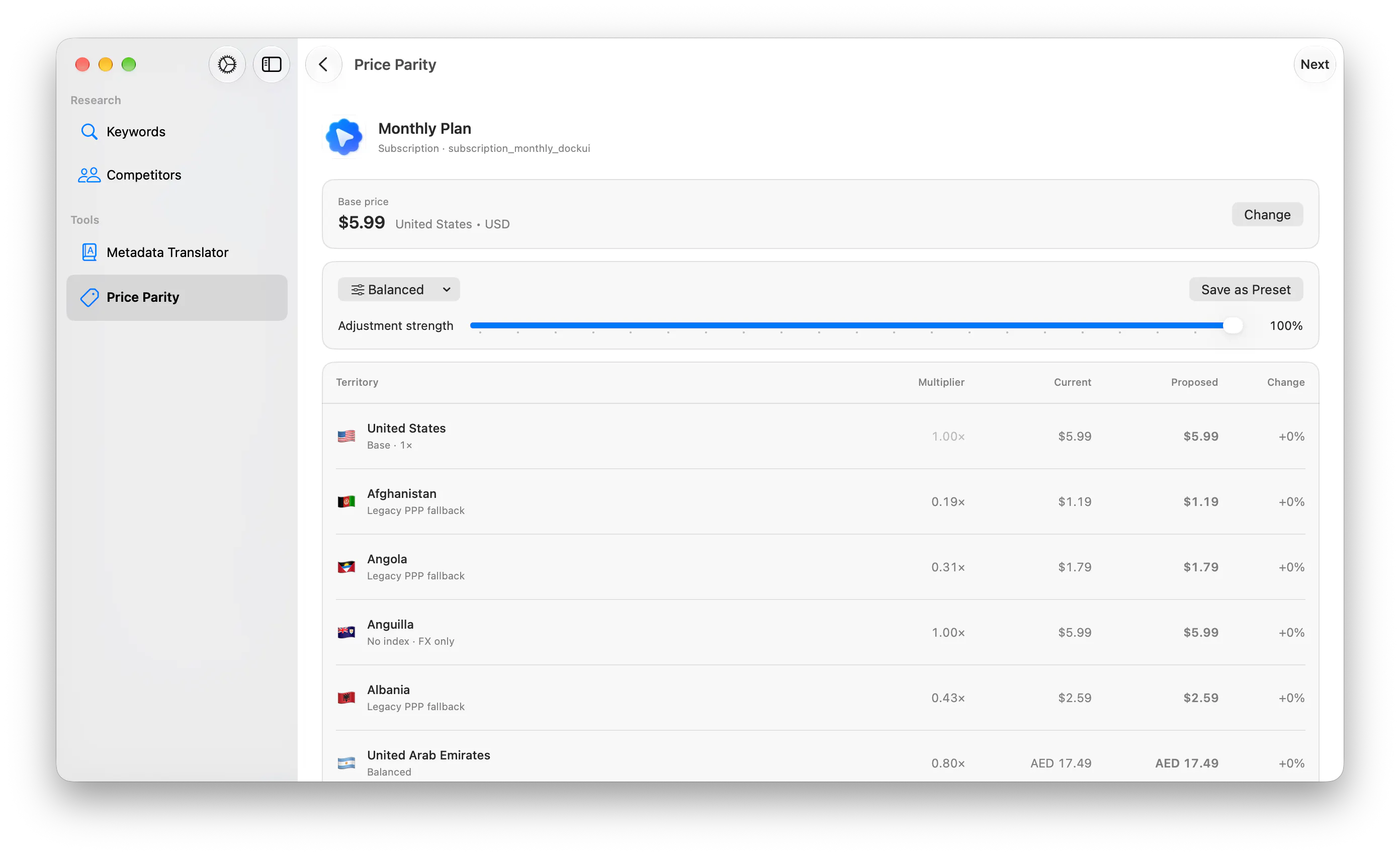Click the proposed AED 17.49 value
This screenshot has width=1400, height=856.
(1186, 763)
